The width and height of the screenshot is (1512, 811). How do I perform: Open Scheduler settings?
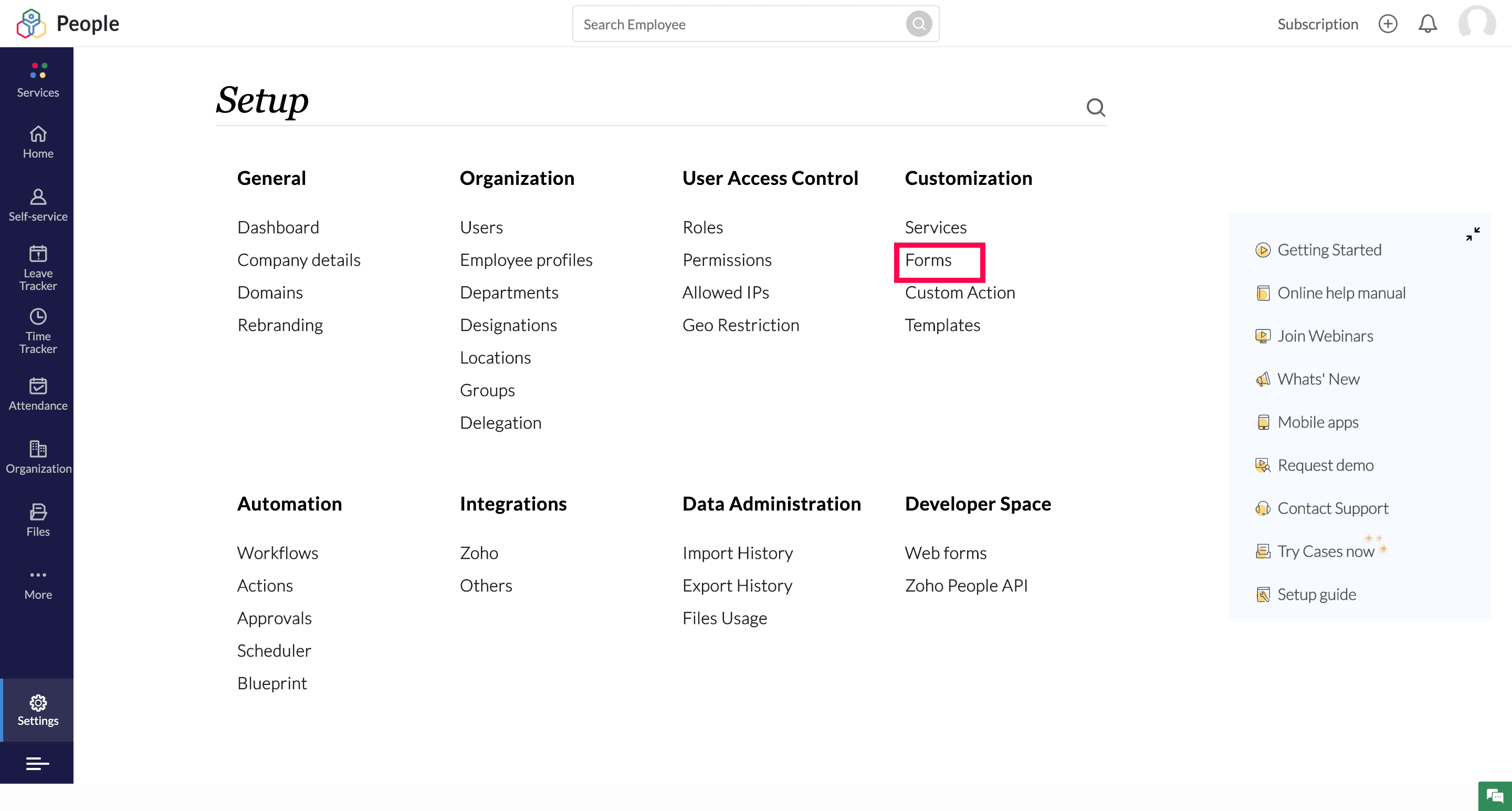point(274,651)
